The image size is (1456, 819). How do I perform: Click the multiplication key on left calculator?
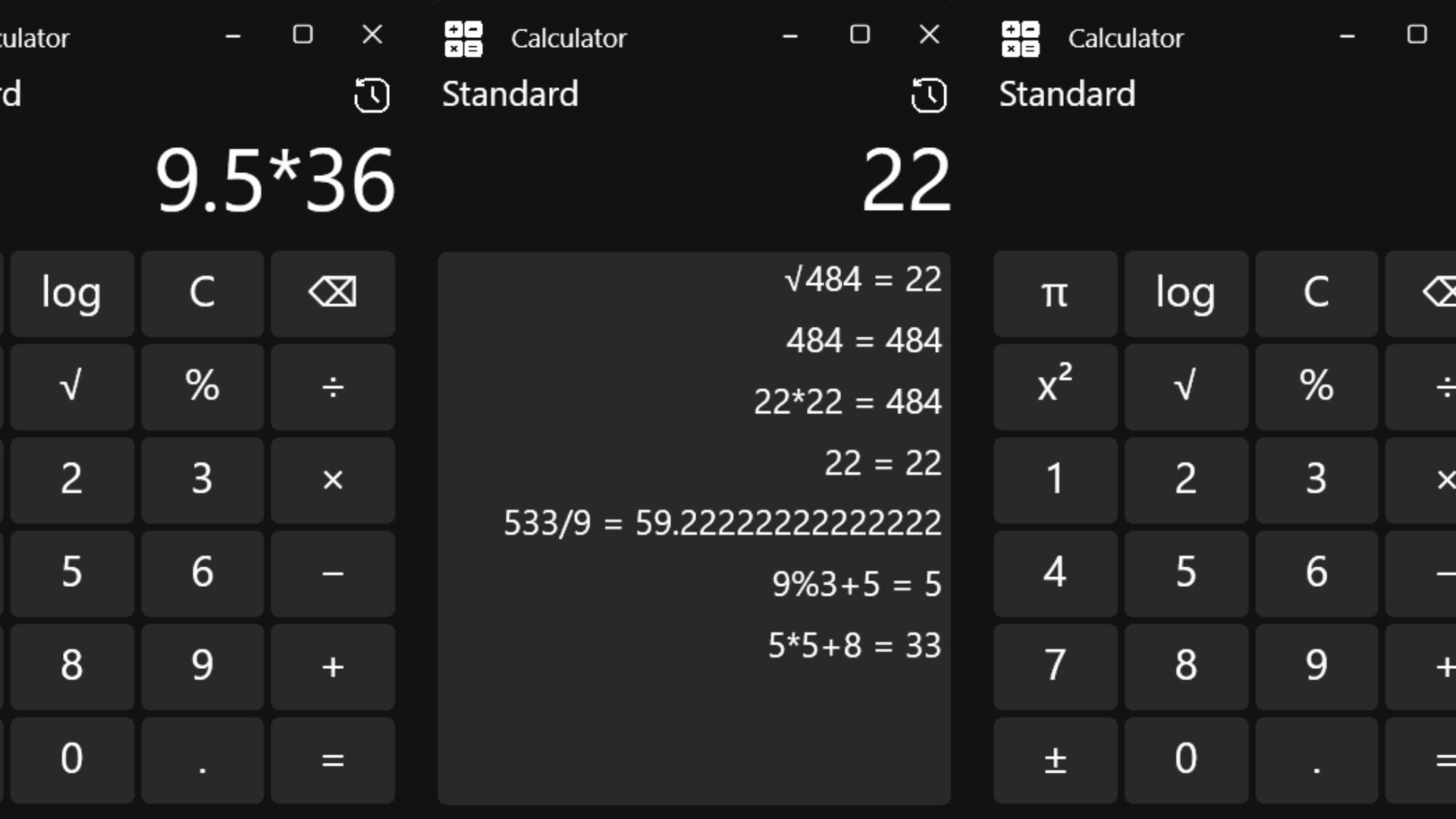point(333,480)
